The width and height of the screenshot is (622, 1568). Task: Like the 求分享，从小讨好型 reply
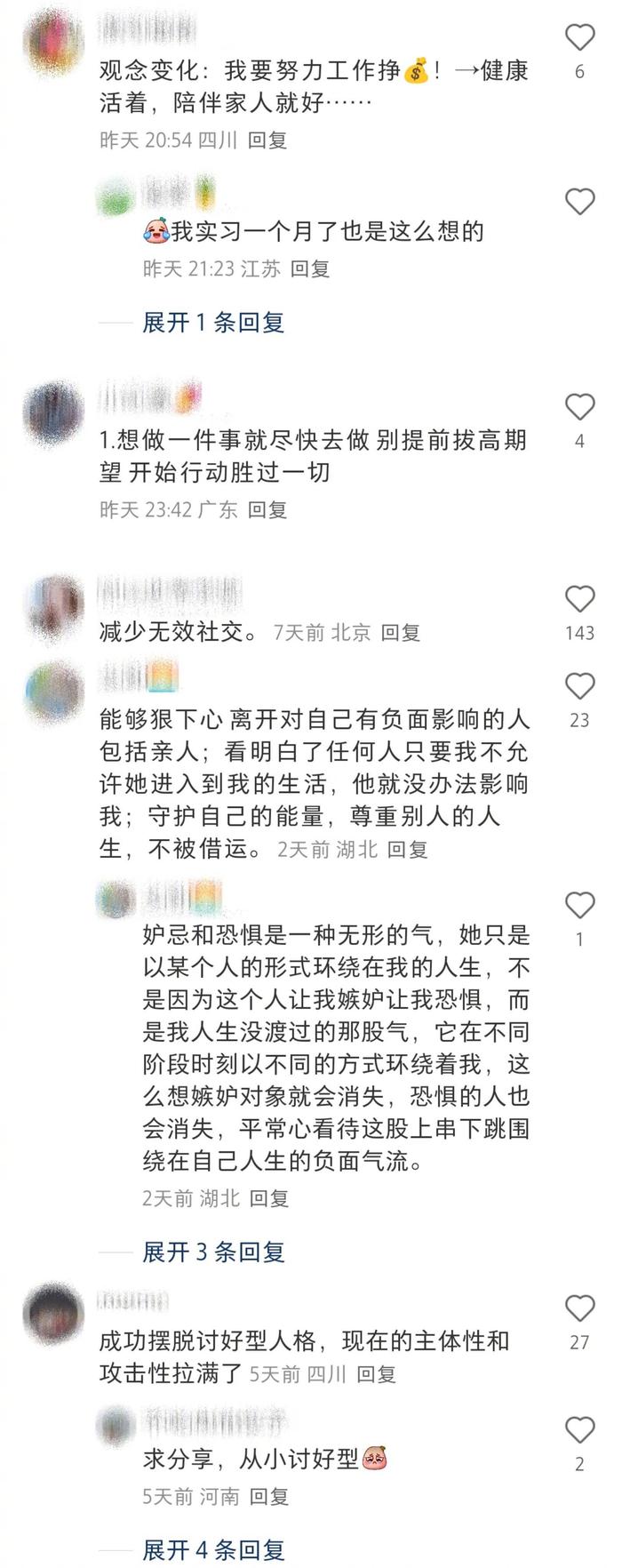pyautogui.click(x=579, y=1430)
